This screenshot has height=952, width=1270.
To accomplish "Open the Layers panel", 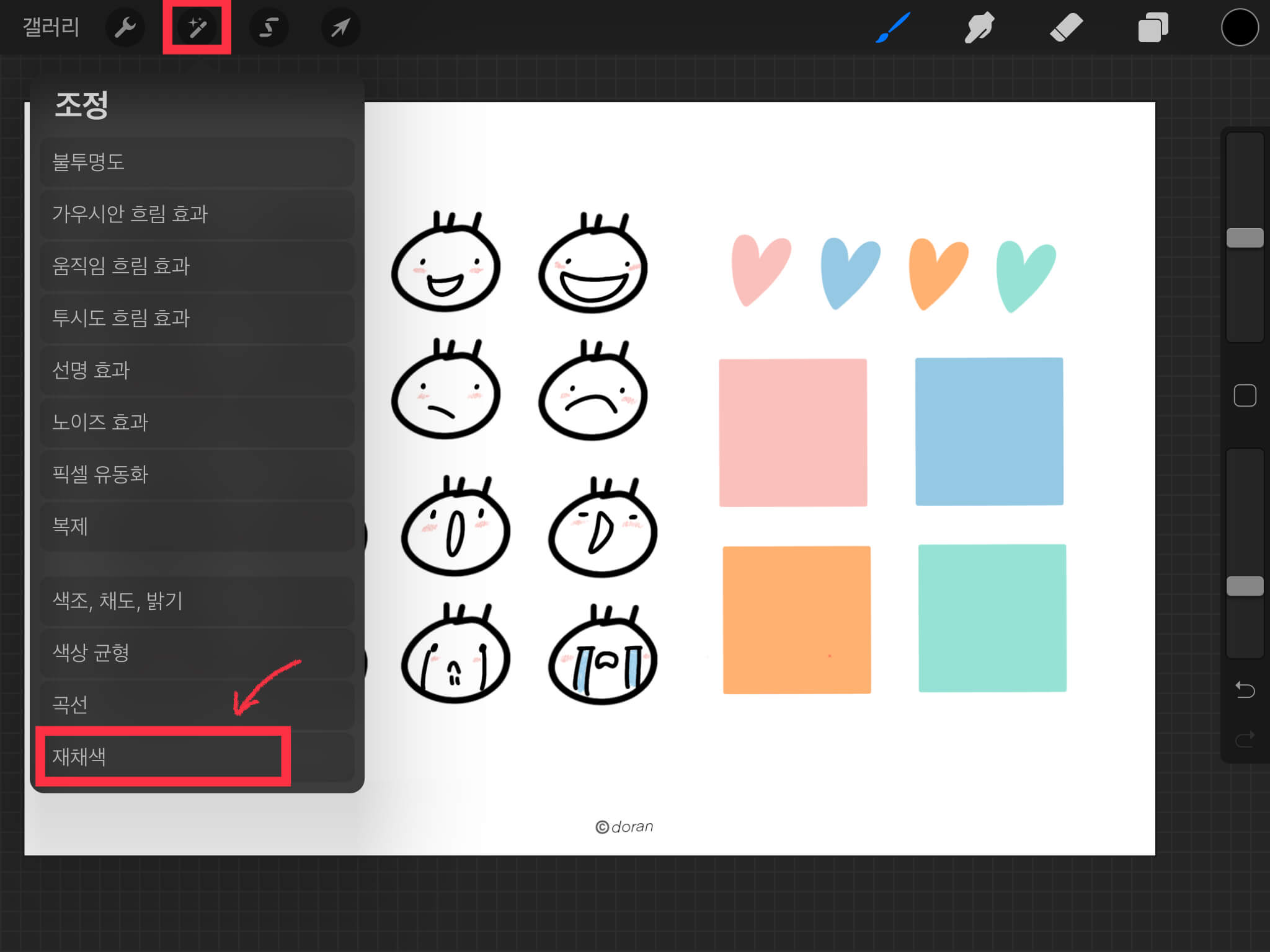I will (x=1153, y=27).
